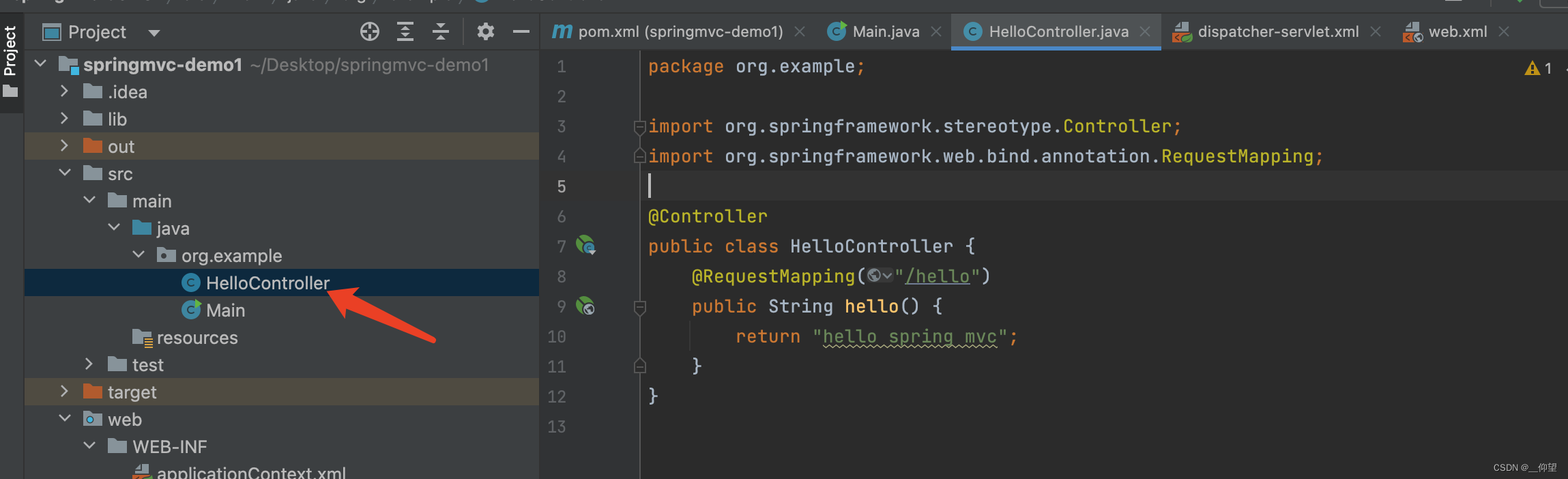Screen dimensions: 1568x479
Task: Click the "/hello" mapping path link
Action: [x=937, y=276]
